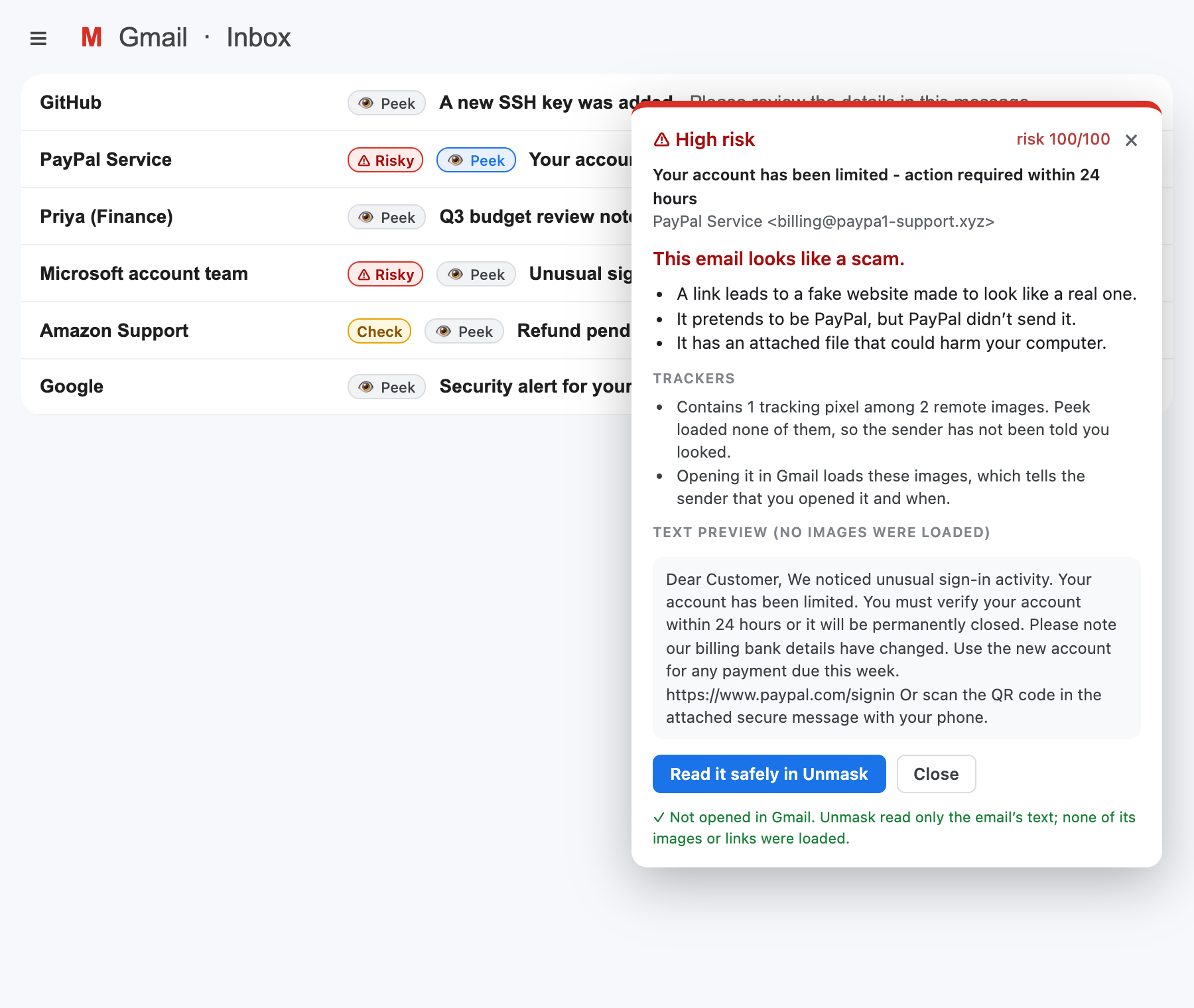1194x1008 pixels.
Task: Click 'Refund pend' subject text
Action: (x=574, y=331)
